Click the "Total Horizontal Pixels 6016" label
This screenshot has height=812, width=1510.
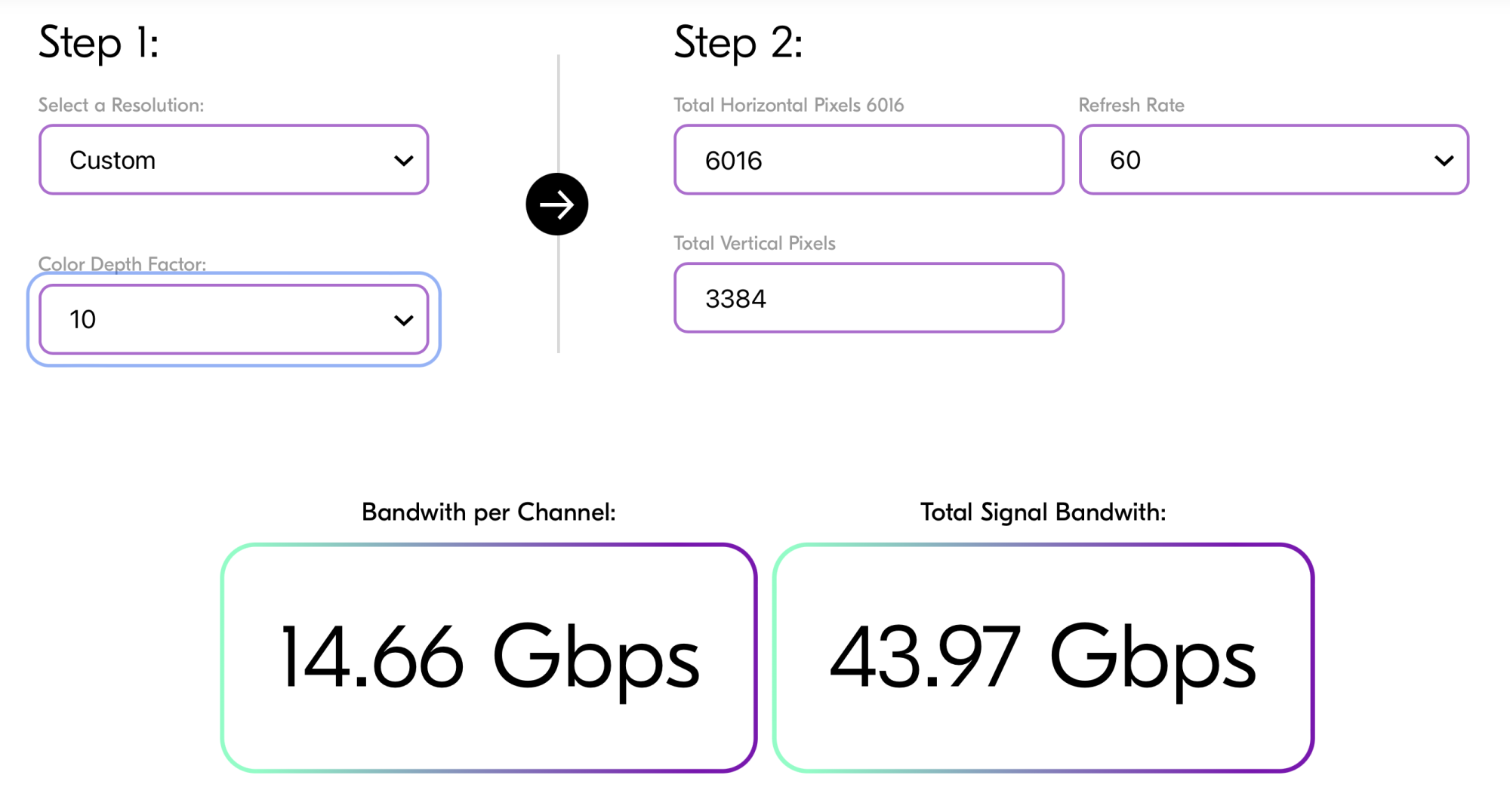click(788, 105)
